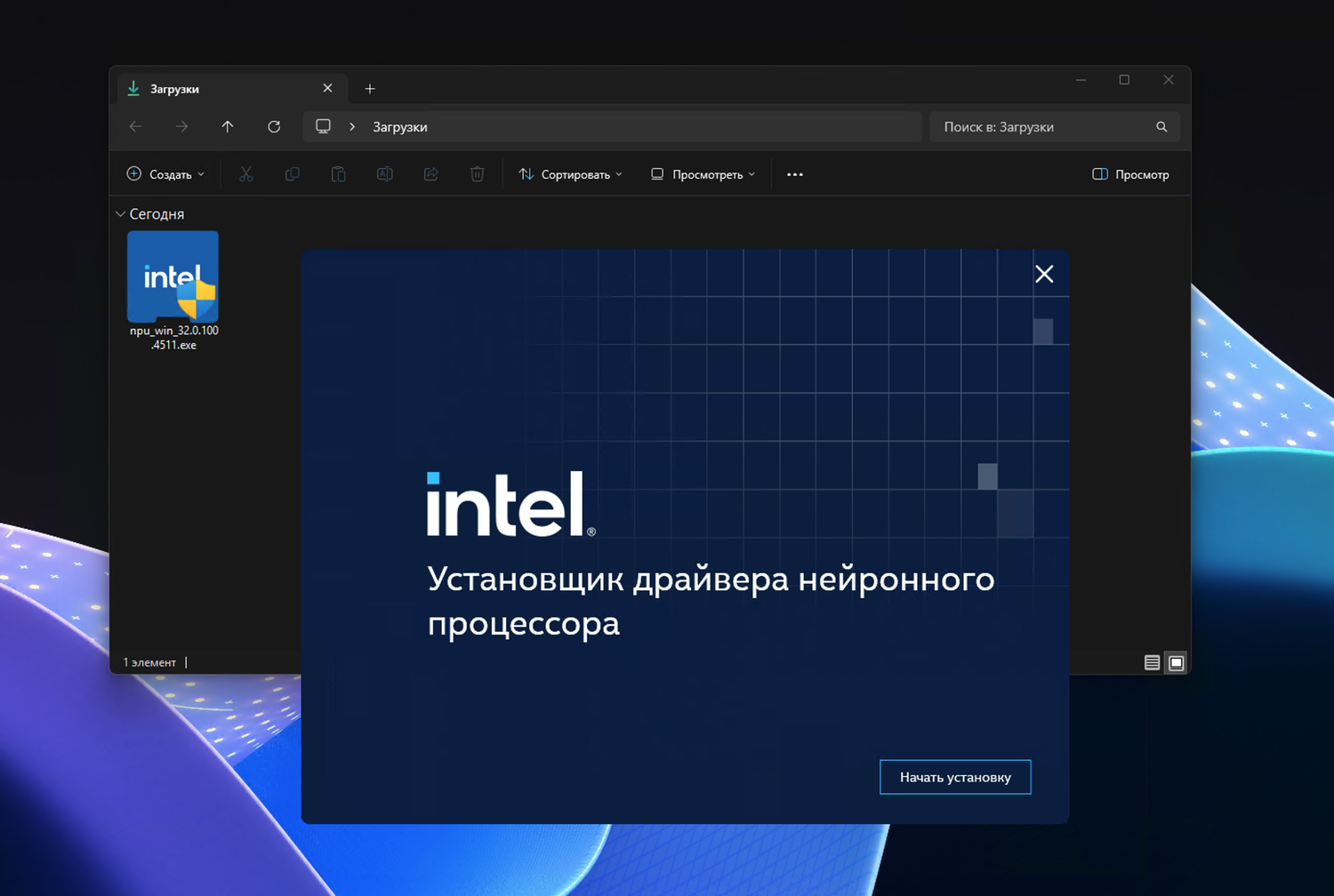Open the Просмотр preview pane toggle
This screenshot has width=1334, height=896.
click(1129, 174)
